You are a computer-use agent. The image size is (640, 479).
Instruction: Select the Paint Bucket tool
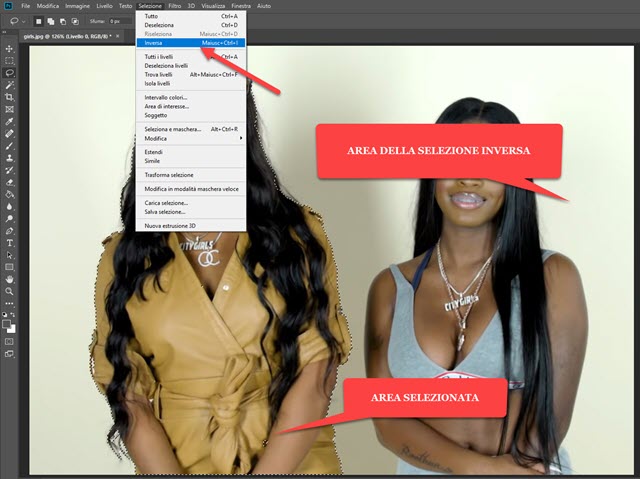(x=9, y=194)
